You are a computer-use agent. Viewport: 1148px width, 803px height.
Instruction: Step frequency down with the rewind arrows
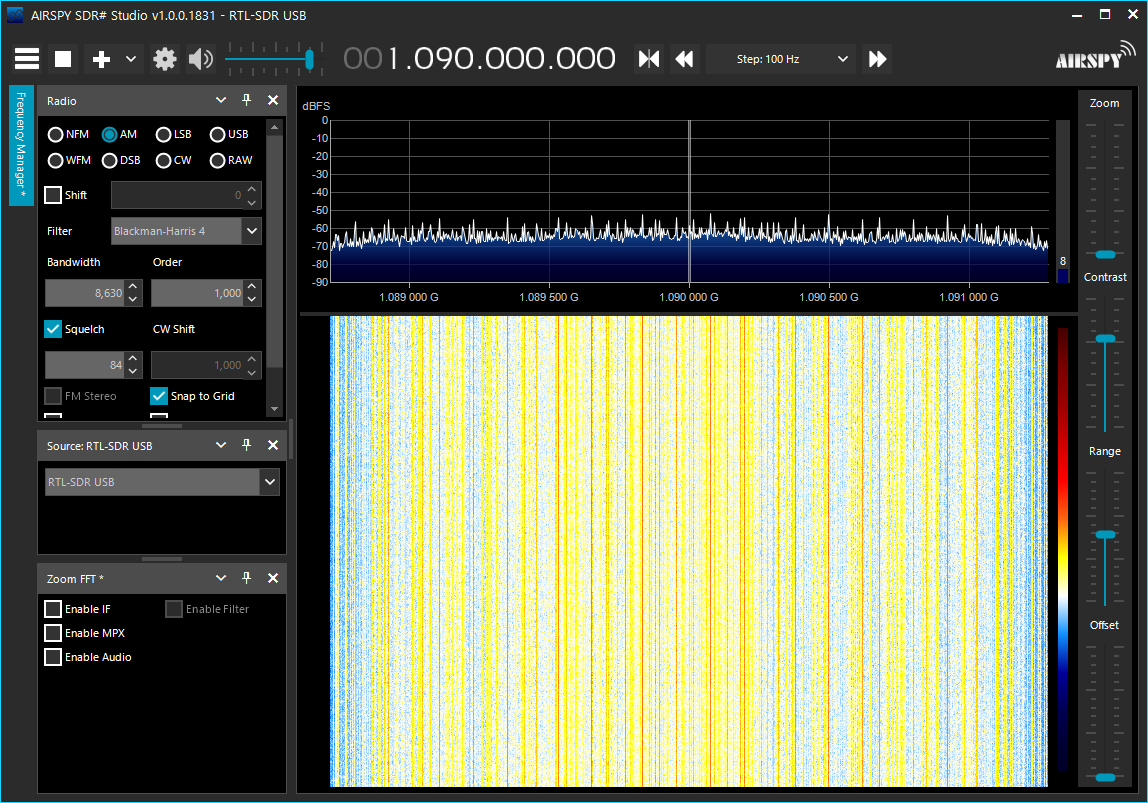tap(684, 59)
